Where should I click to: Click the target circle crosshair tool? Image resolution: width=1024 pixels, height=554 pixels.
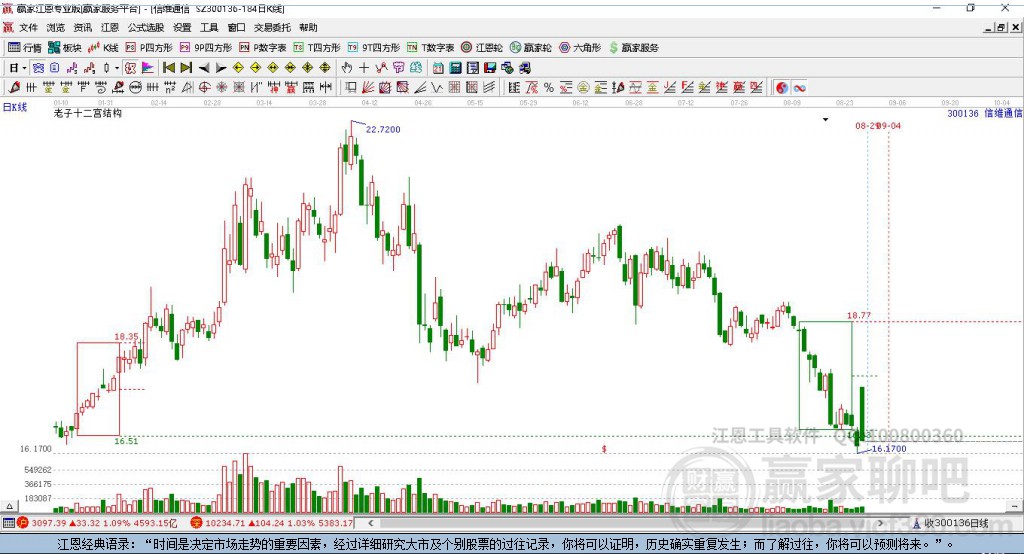[x=204, y=88]
